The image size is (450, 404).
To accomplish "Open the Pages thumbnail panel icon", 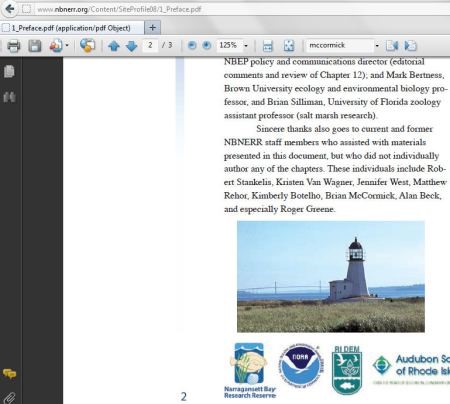I will coord(9,71).
